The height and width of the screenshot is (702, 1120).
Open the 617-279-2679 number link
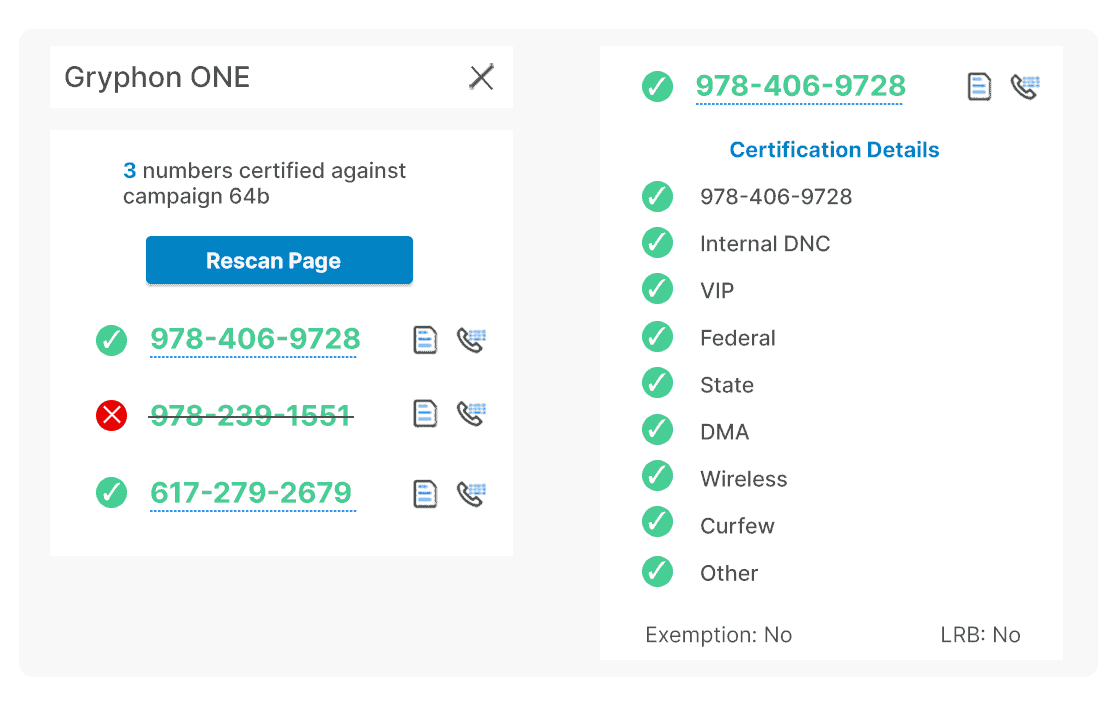(x=251, y=493)
